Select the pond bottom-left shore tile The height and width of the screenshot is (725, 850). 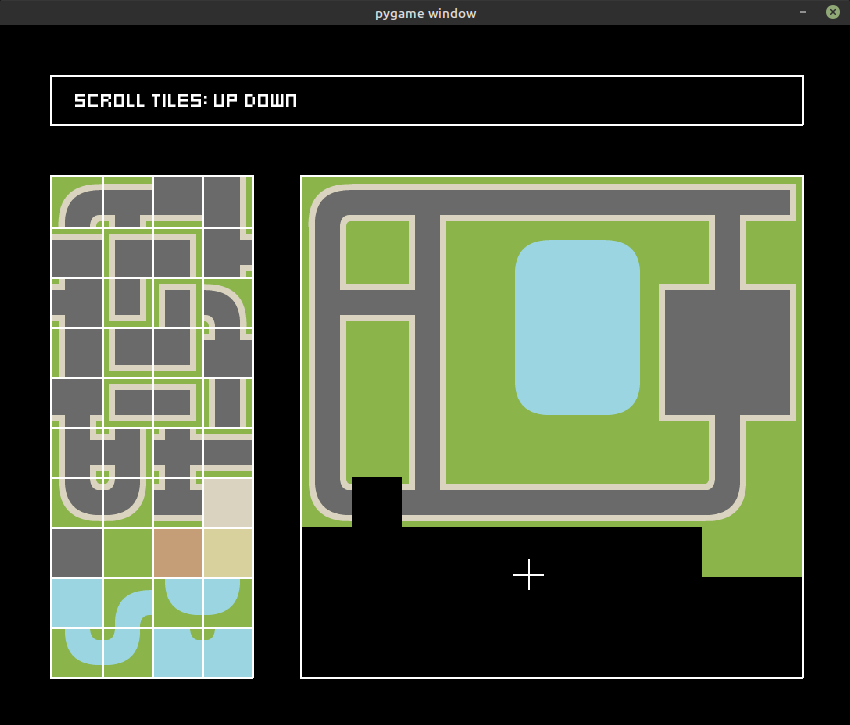(178, 603)
